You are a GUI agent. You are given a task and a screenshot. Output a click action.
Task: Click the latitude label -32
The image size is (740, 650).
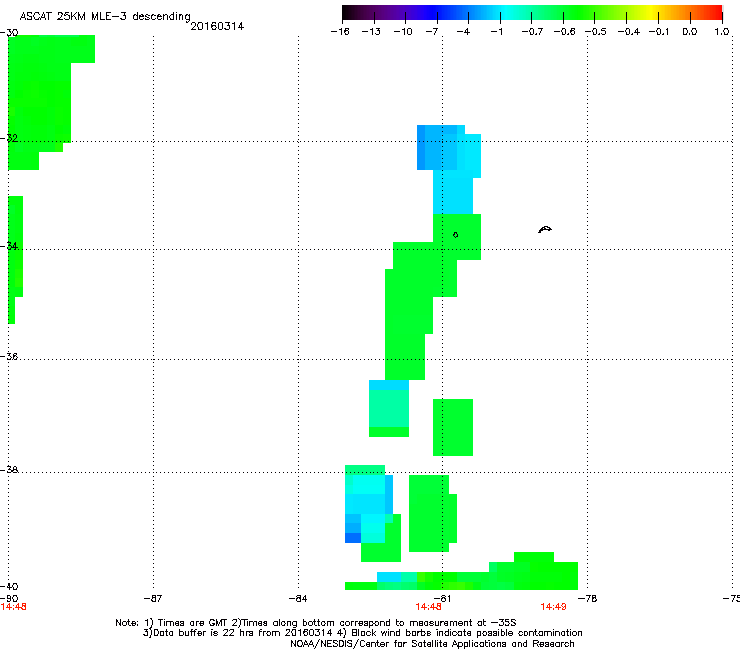point(9,138)
